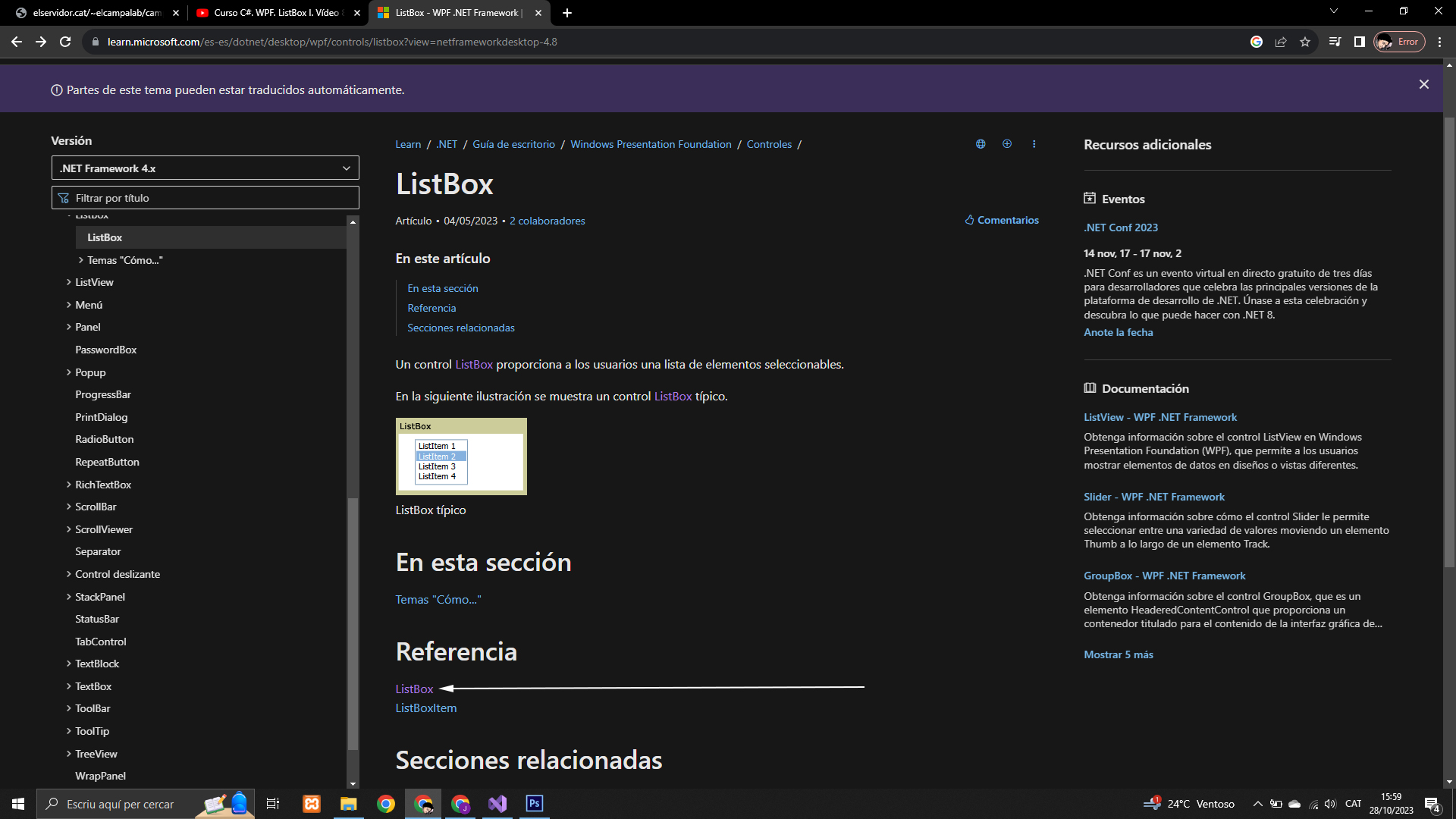Click the plus-circle save to collection icon
This screenshot has height=819, width=1456.
pyautogui.click(x=1007, y=144)
